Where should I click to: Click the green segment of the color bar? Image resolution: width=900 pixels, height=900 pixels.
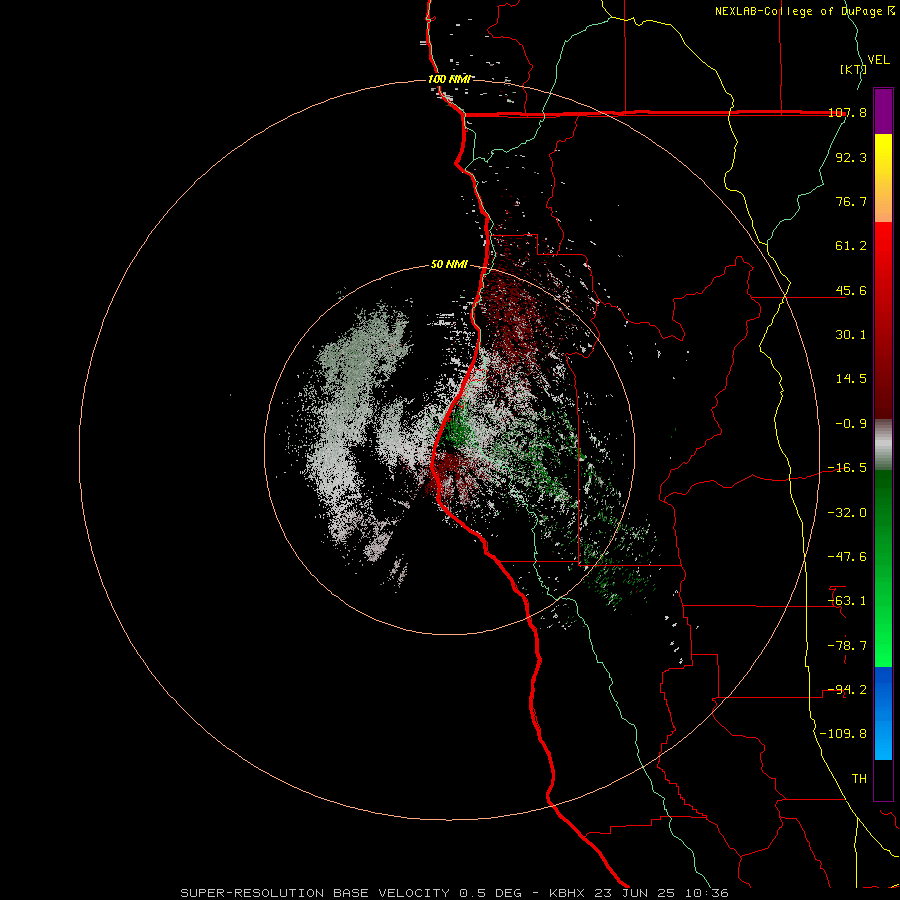[x=883, y=568]
